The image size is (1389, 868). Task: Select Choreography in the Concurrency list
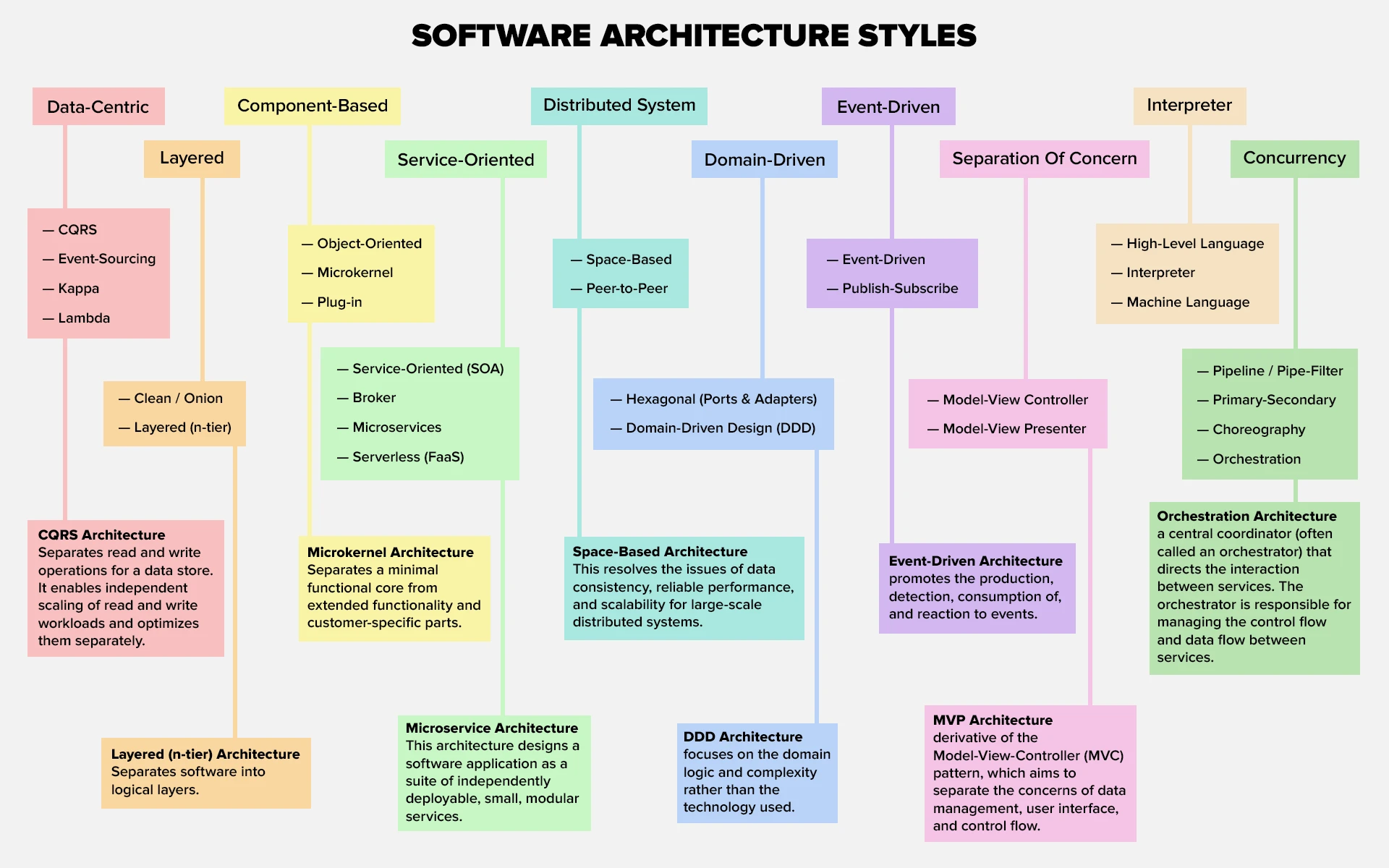click(x=1258, y=430)
